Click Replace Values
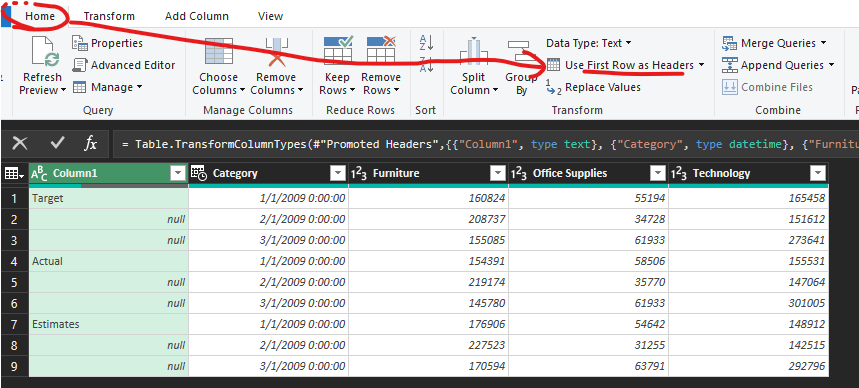The height and width of the screenshot is (388, 859). (x=593, y=87)
